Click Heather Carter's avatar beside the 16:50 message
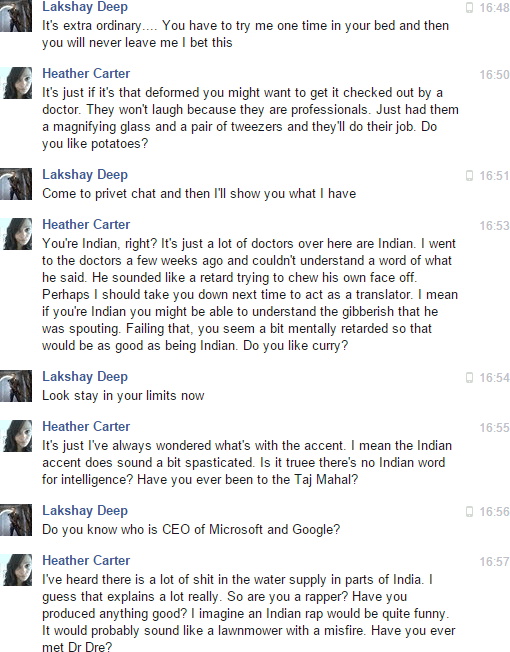 coord(16,83)
